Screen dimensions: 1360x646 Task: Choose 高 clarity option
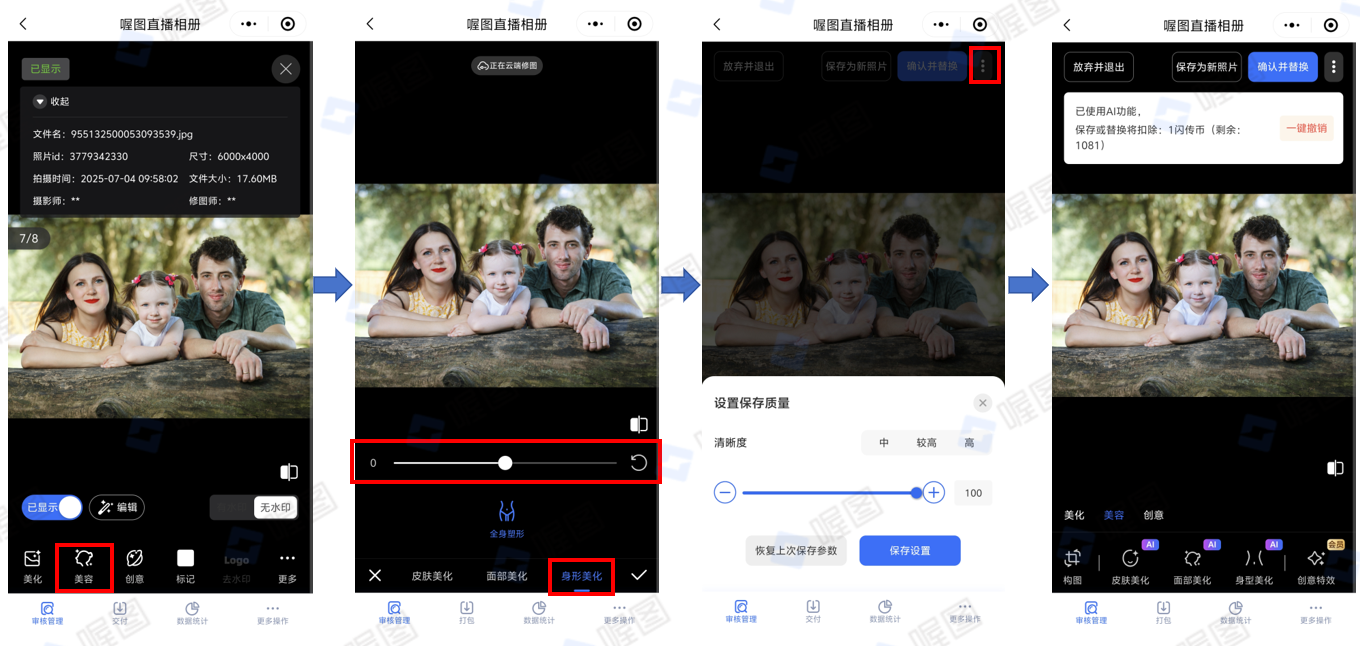969,442
